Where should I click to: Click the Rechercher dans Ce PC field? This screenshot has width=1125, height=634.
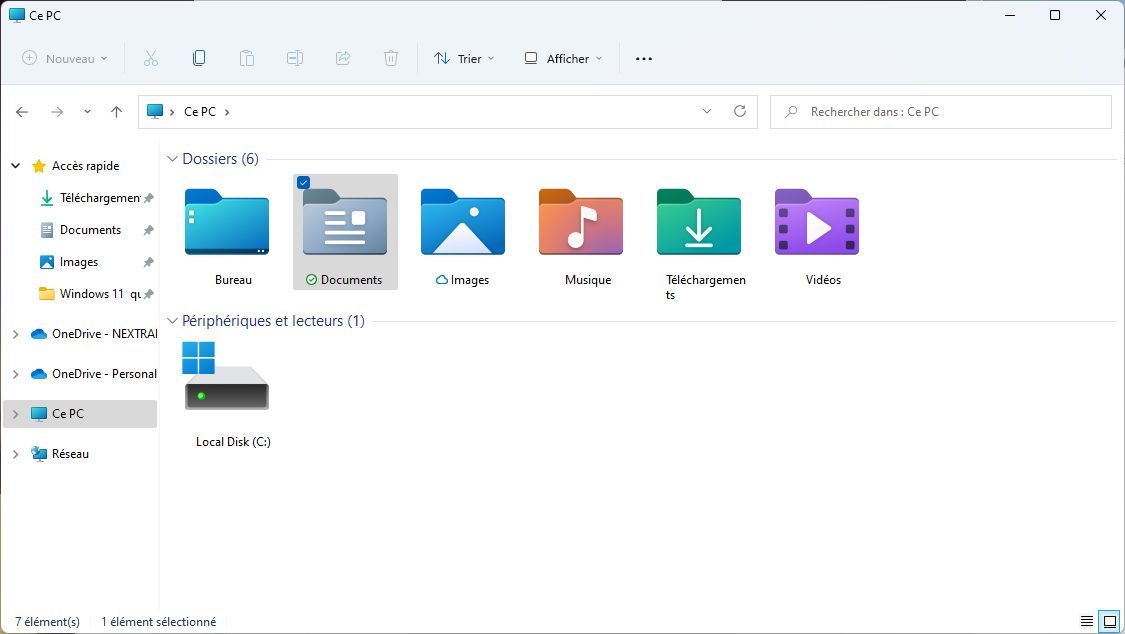(940, 112)
